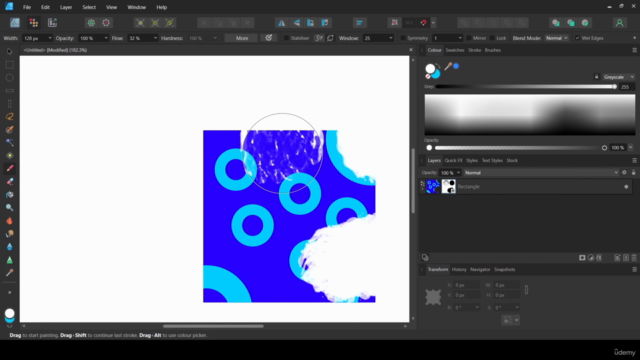Enable the Mirror checkbox
The width and height of the screenshot is (640, 360).
pos(469,38)
